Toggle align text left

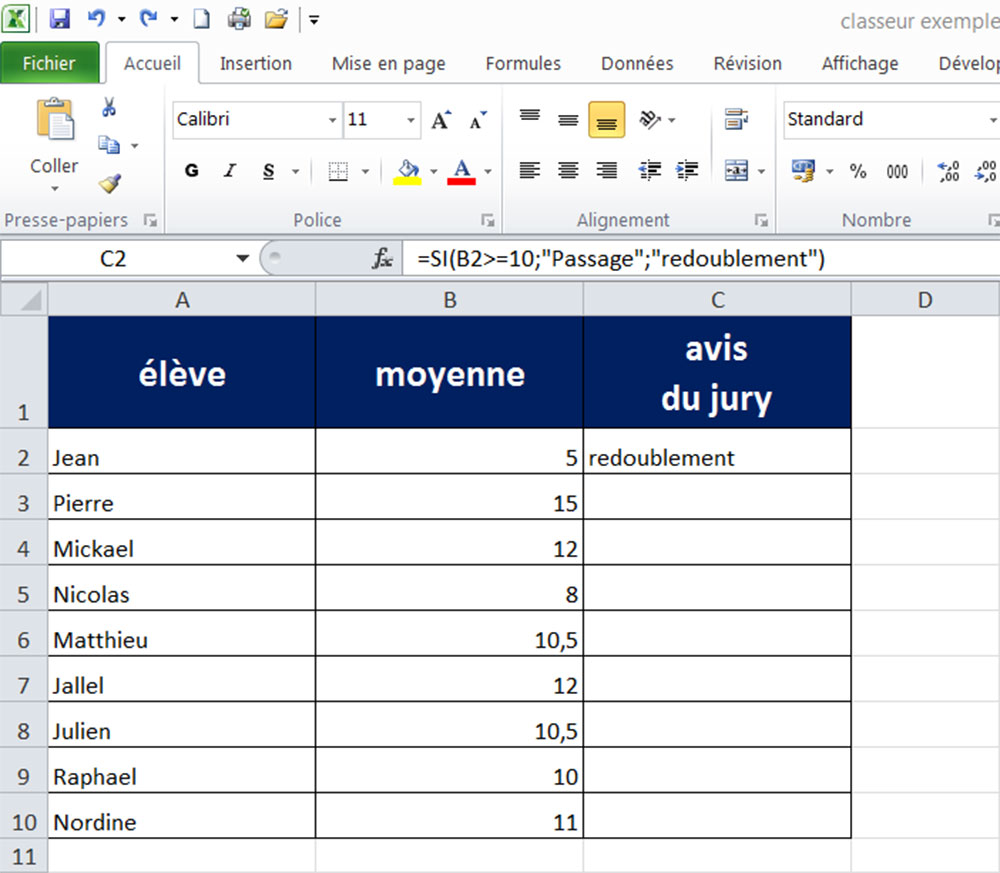point(529,170)
